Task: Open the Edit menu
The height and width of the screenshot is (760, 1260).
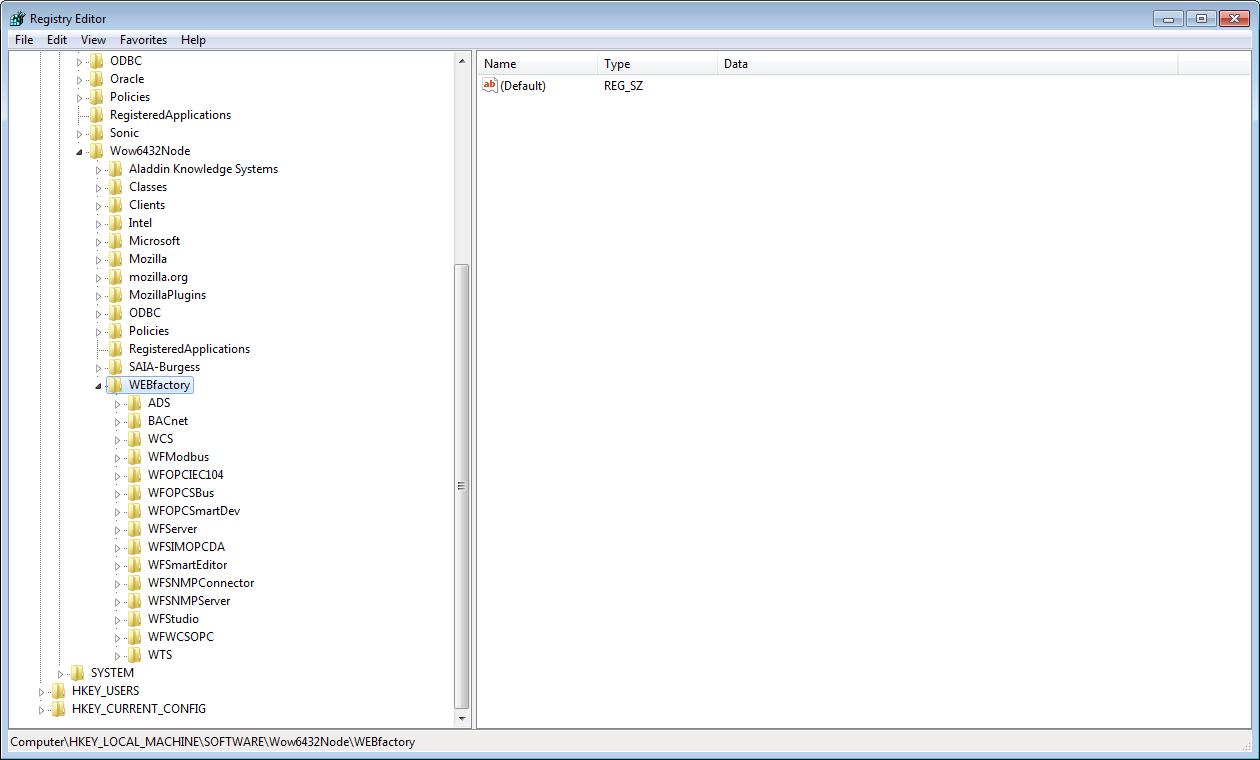Action: coord(57,40)
